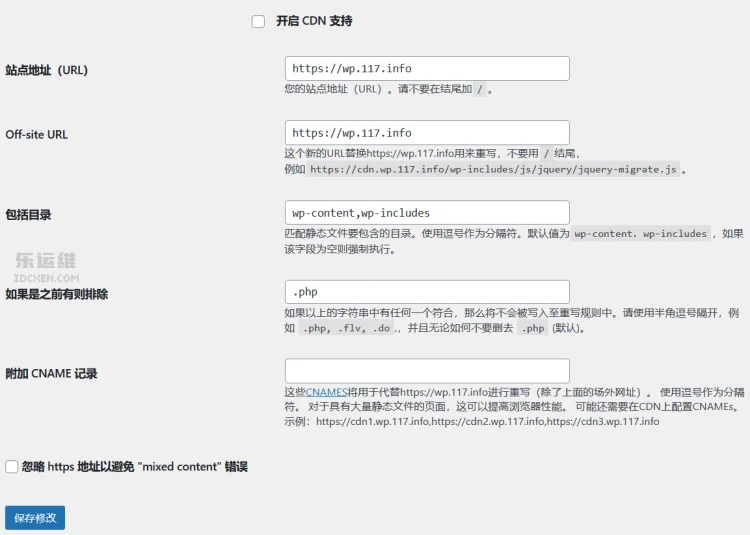Click the Off-site URL field label

coord(37,134)
